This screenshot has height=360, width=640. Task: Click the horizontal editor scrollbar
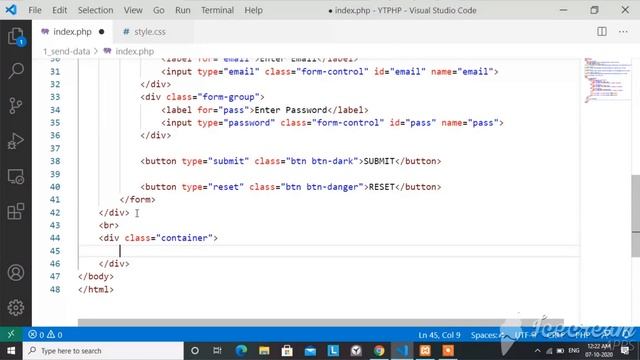[320, 322]
